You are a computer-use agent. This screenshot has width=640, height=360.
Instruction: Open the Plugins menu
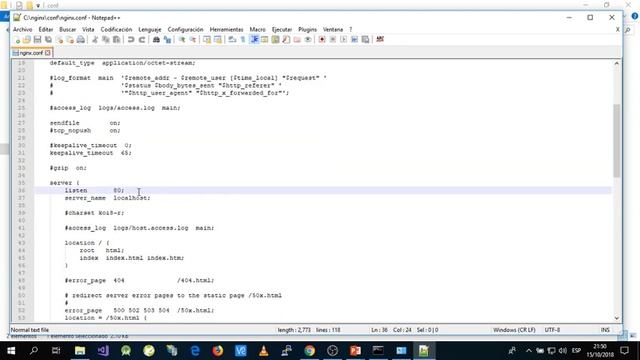307,29
